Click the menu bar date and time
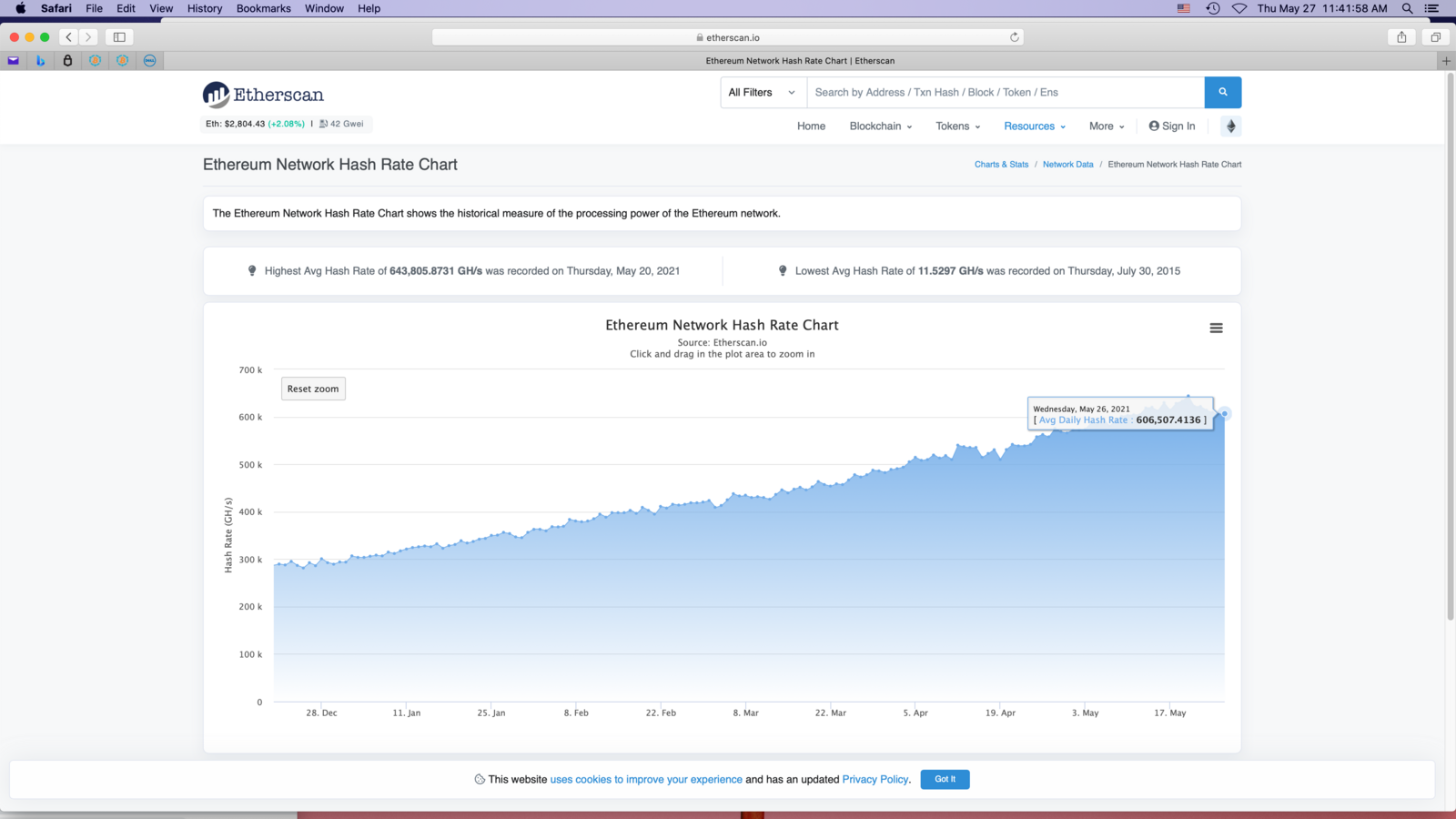 click(x=1322, y=8)
